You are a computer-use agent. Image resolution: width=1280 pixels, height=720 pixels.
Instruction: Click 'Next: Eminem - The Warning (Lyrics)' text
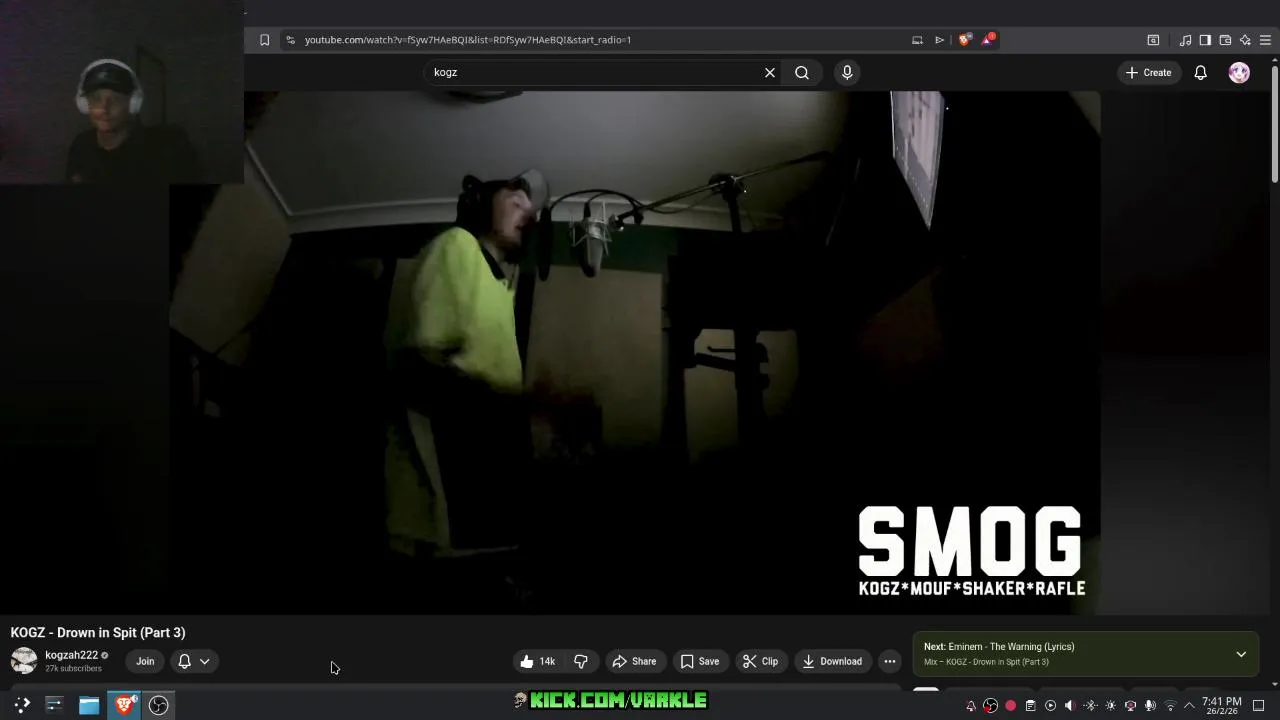(999, 647)
